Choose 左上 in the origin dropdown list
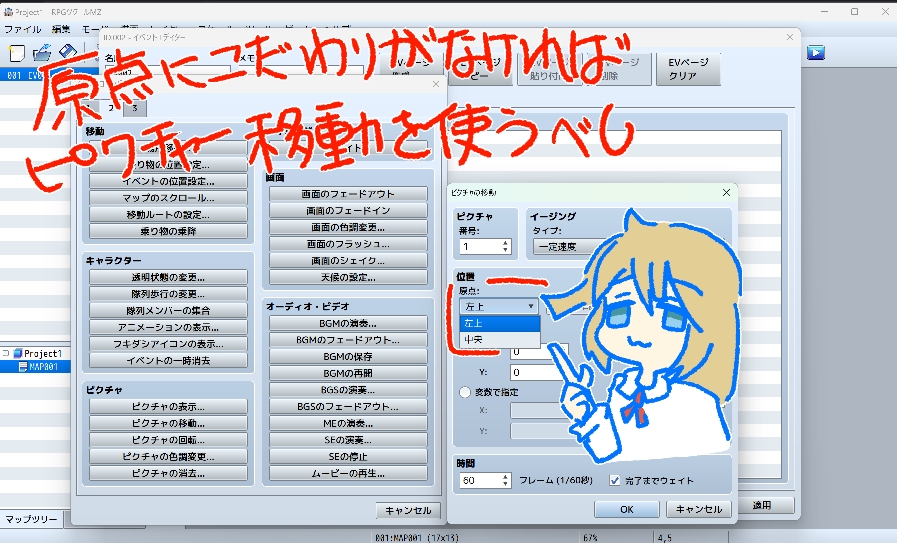Image resolution: width=897 pixels, height=543 pixels. coord(499,323)
